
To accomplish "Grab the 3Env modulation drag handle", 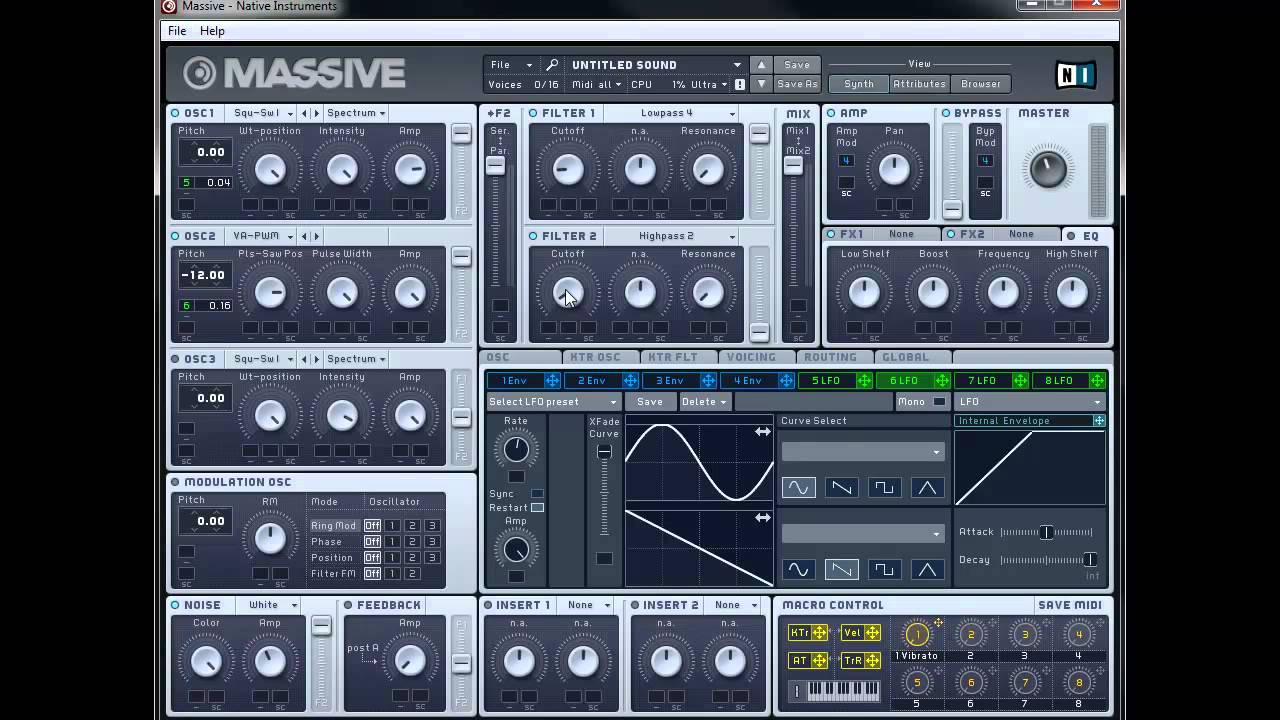I will (x=708, y=381).
